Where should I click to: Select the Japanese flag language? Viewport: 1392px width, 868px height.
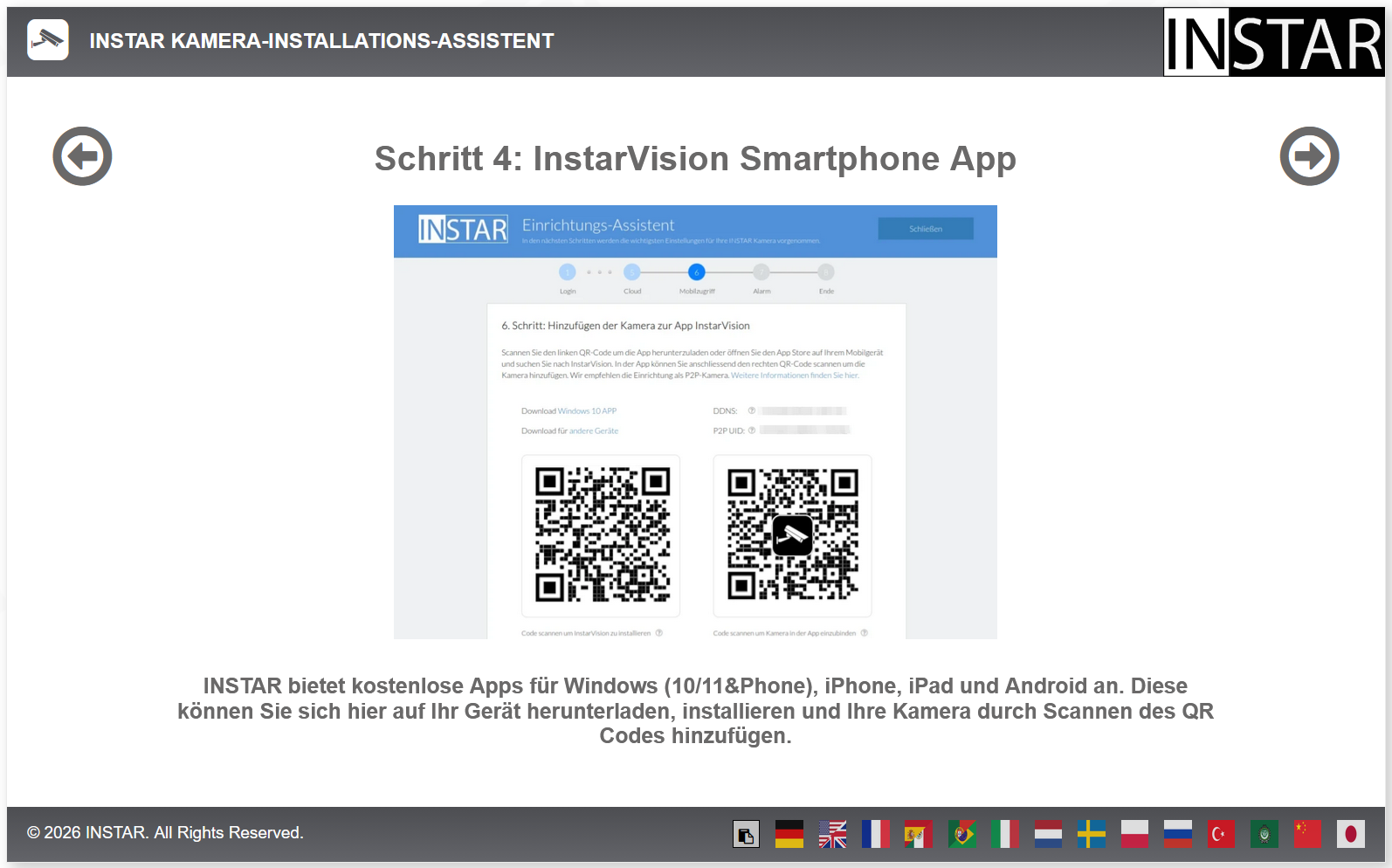pyautogui.click(x=1350, y=835)
